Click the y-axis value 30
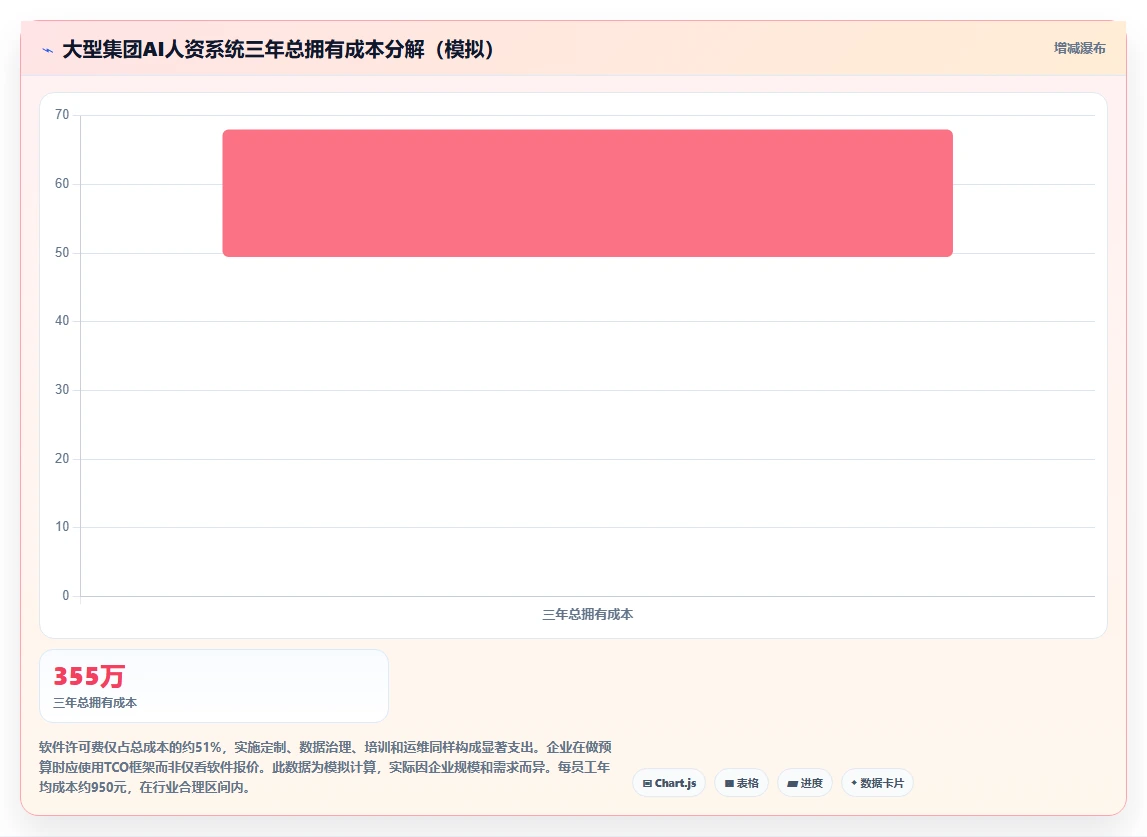This screenshot has height=837, width=1147. point(62,389)
